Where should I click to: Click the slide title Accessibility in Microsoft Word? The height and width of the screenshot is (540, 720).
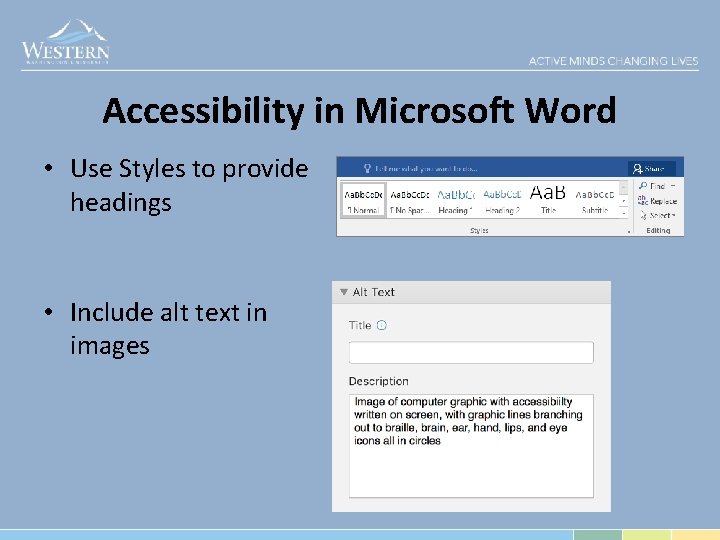point(359,111)
